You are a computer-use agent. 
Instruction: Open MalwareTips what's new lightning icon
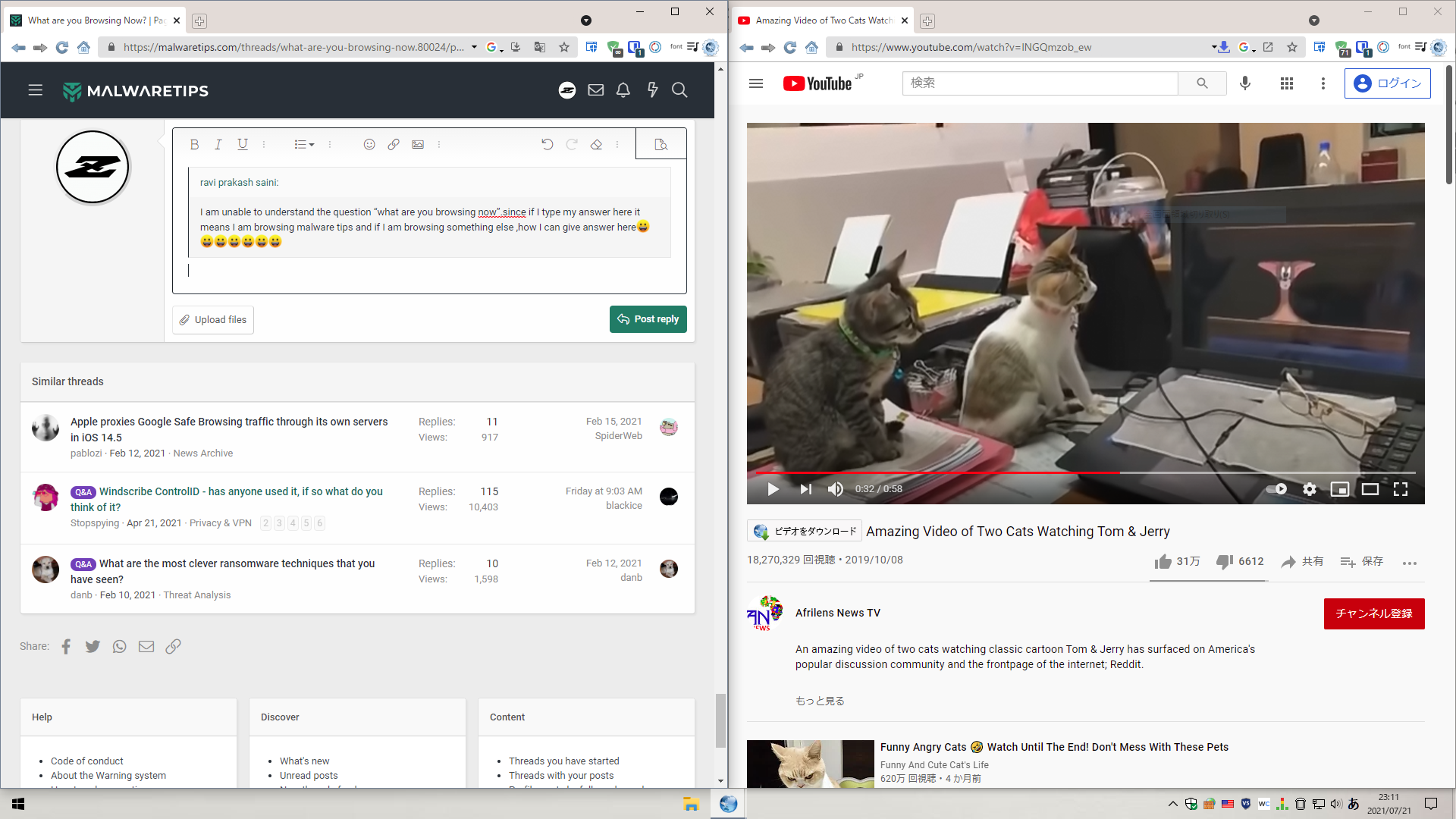[652, 90]
